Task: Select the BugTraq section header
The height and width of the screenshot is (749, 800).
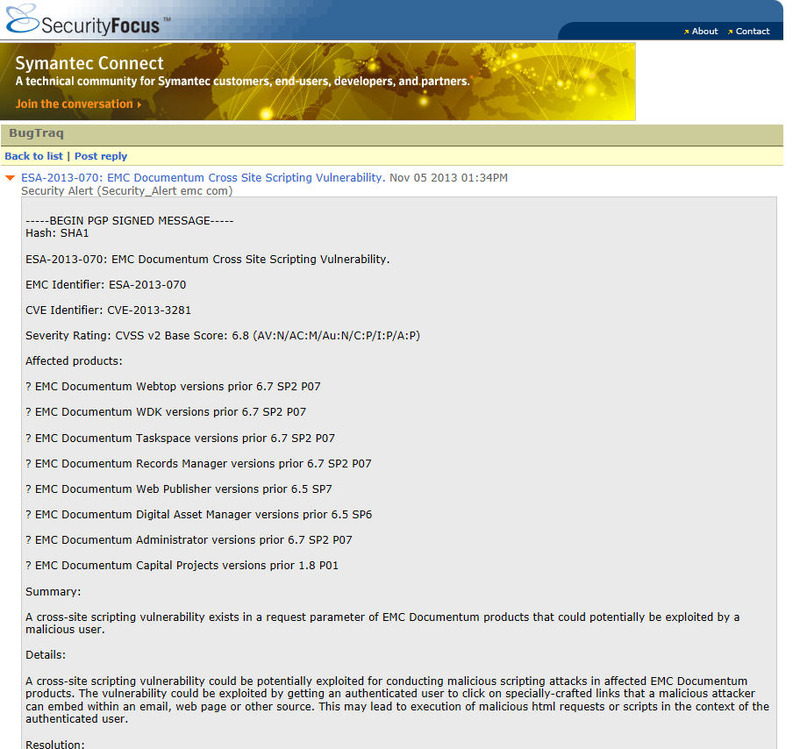Action: [x=36, y=133]
